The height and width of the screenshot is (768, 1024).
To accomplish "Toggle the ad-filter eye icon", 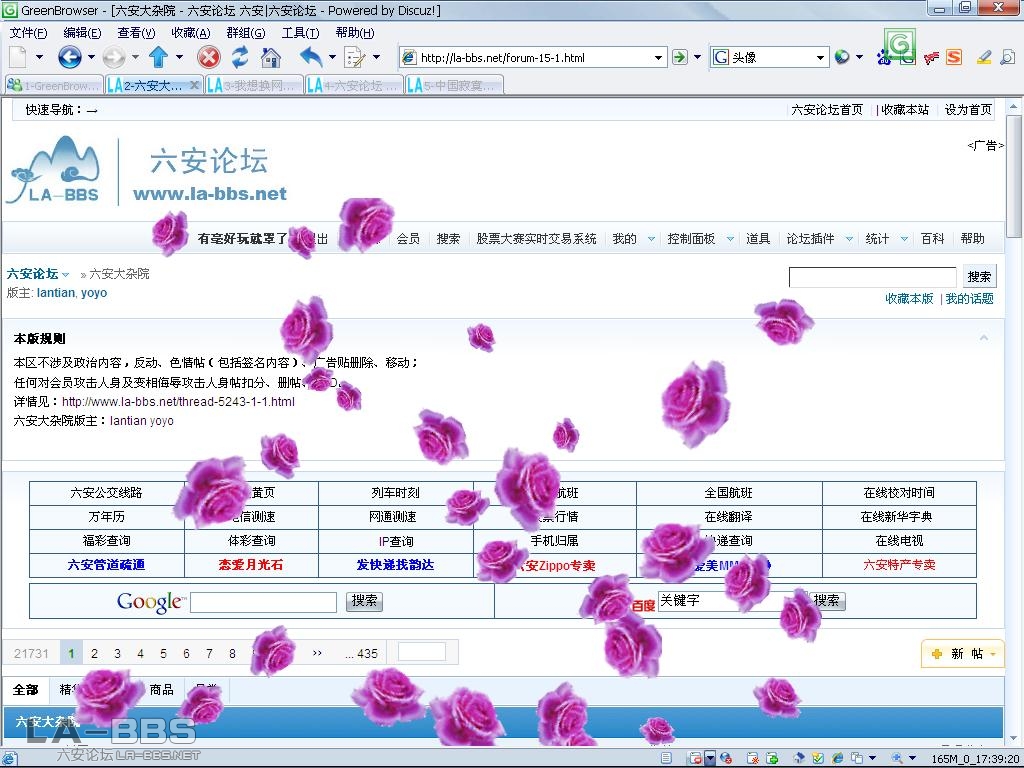I will point(695,757).
